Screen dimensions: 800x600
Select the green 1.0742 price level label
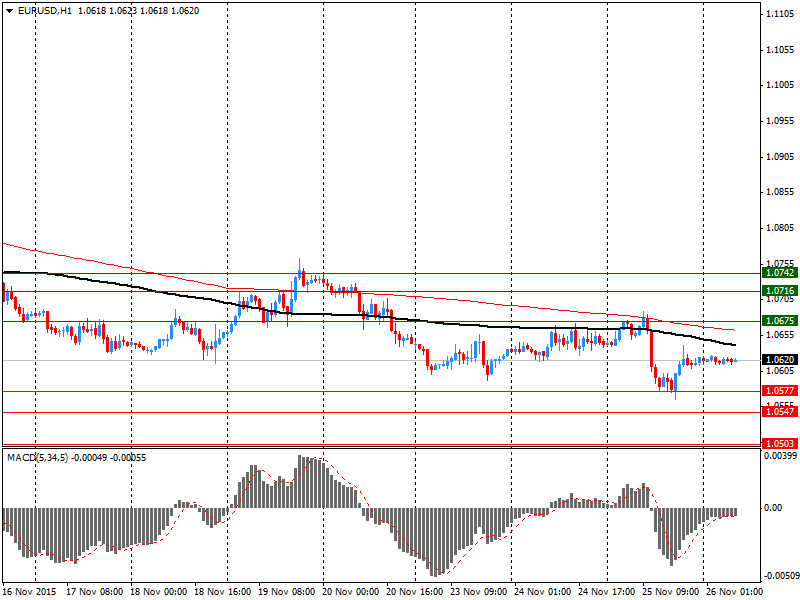(x=778, y=272)
